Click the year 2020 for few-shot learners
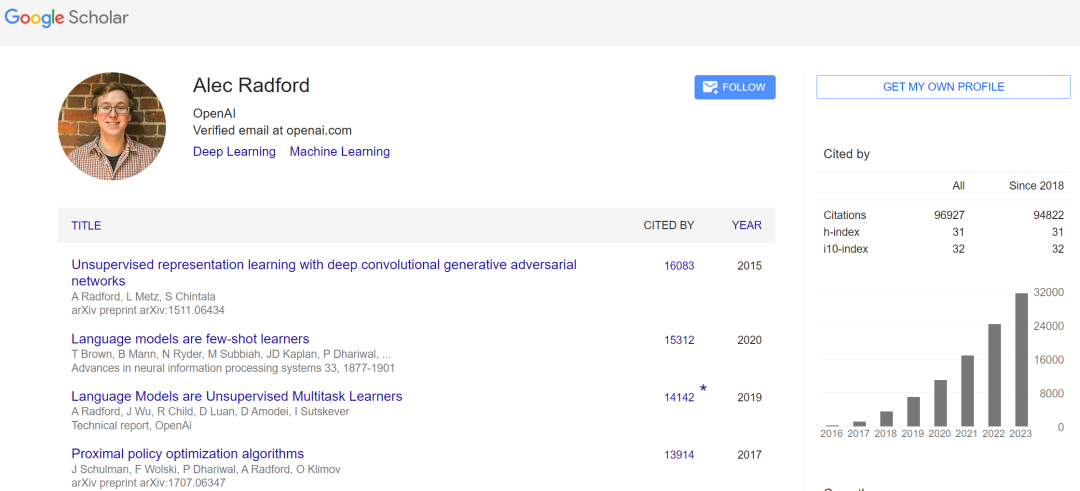Screen dimensions: 1080x491 click(749, 340)
